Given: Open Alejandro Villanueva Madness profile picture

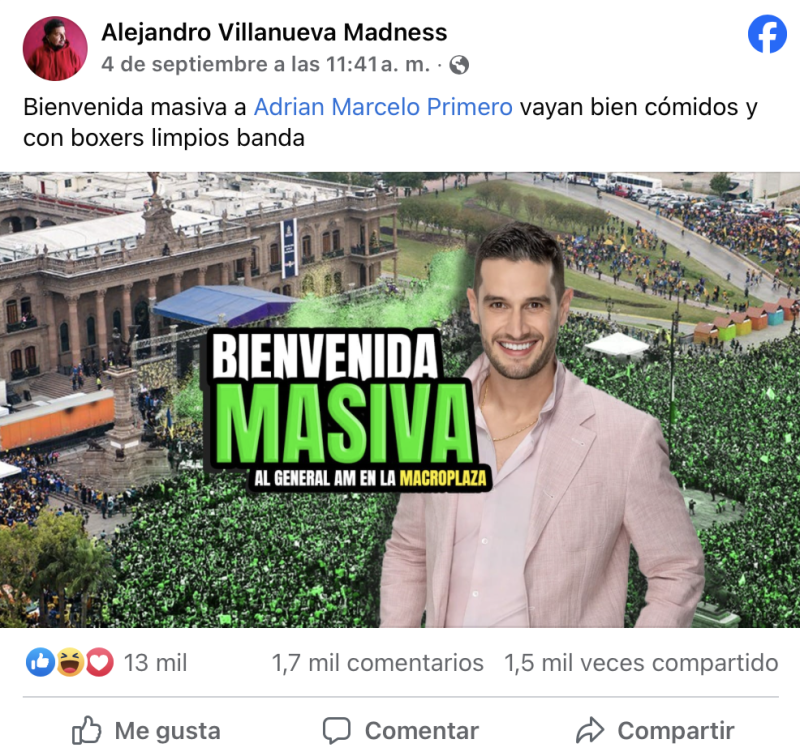Looking at the screenshot, I should pos(55,48).
